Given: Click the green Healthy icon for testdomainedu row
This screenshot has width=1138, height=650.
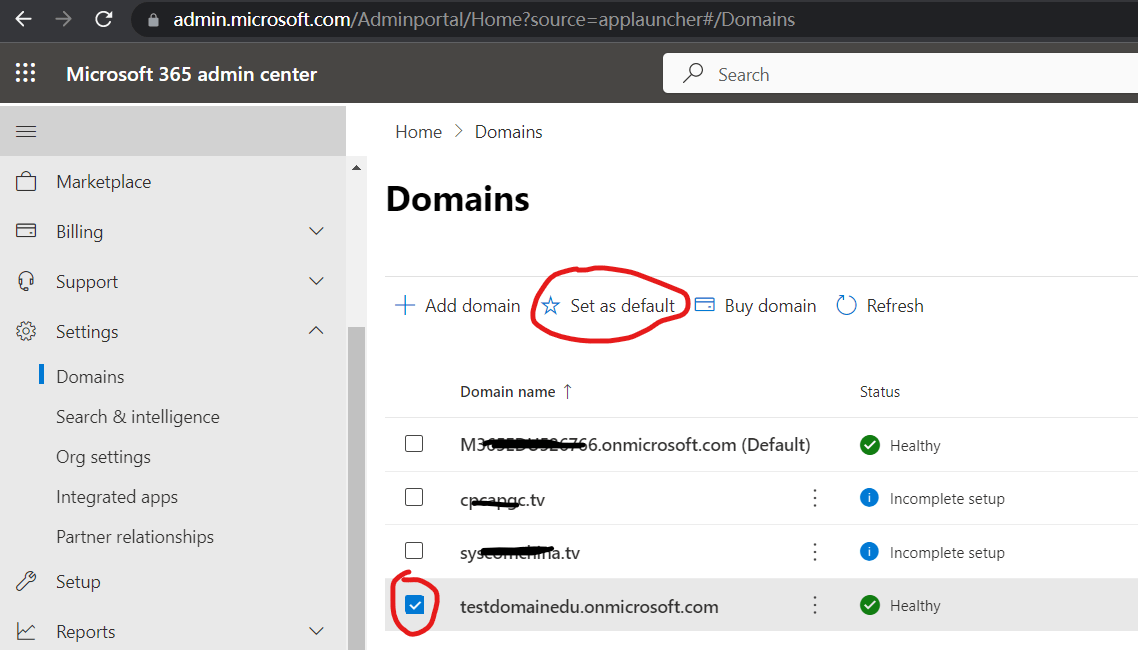Looking at the screenshot, I should (x=869, y=605).
